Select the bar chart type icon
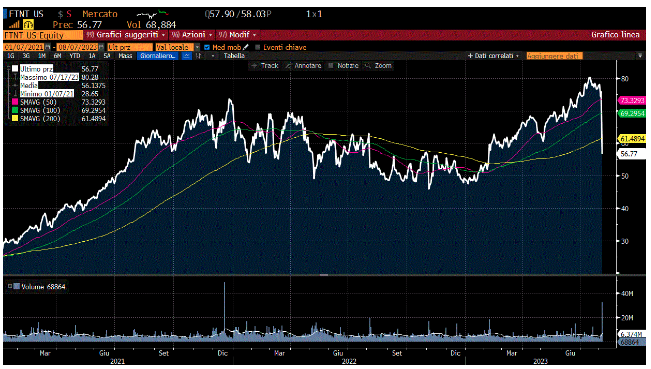Screen dimensions: 651x369 (x=198, y=56)
